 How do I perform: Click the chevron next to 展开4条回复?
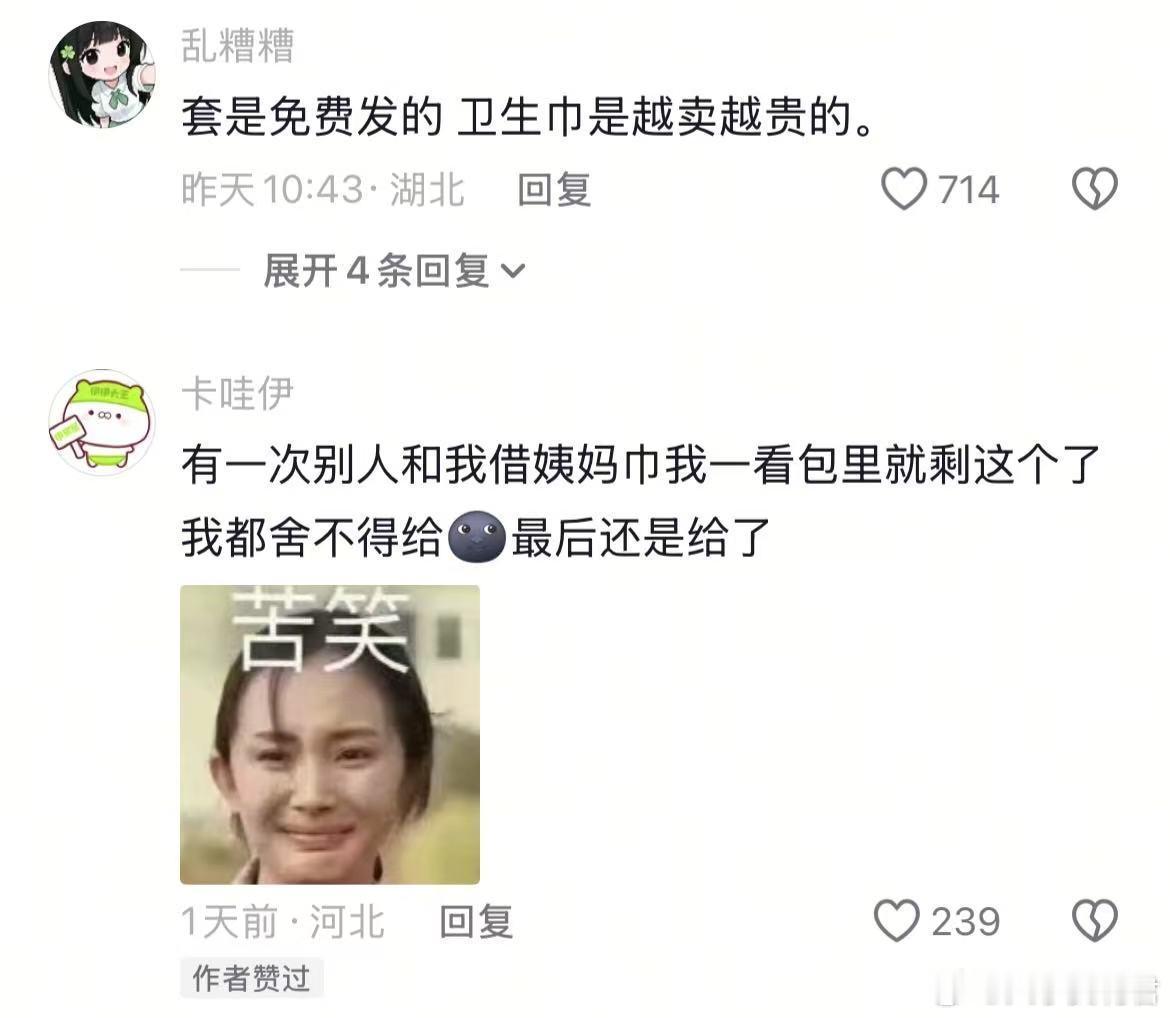point(513,271)
